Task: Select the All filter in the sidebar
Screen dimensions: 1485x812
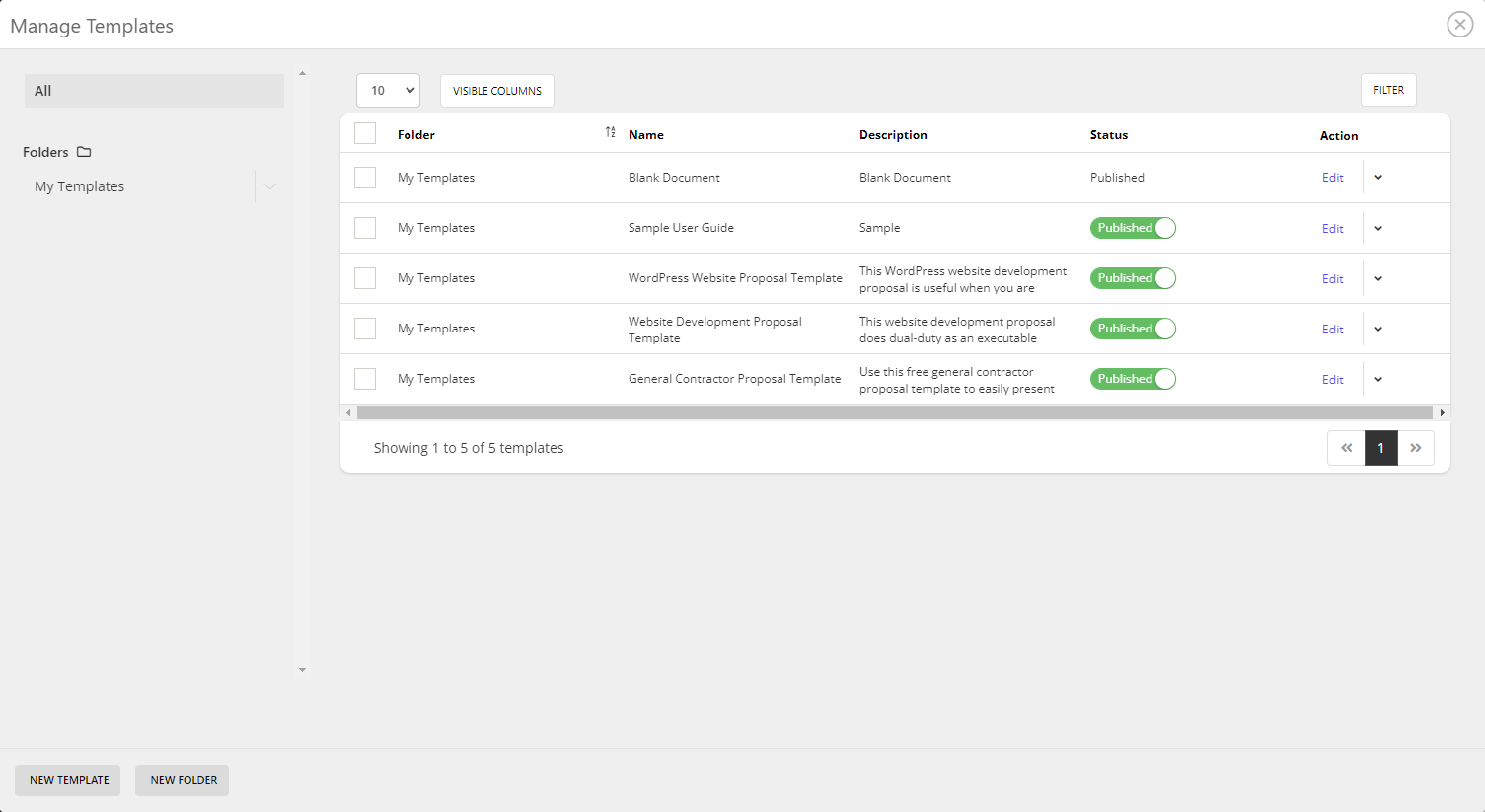Action: point(154,90)
